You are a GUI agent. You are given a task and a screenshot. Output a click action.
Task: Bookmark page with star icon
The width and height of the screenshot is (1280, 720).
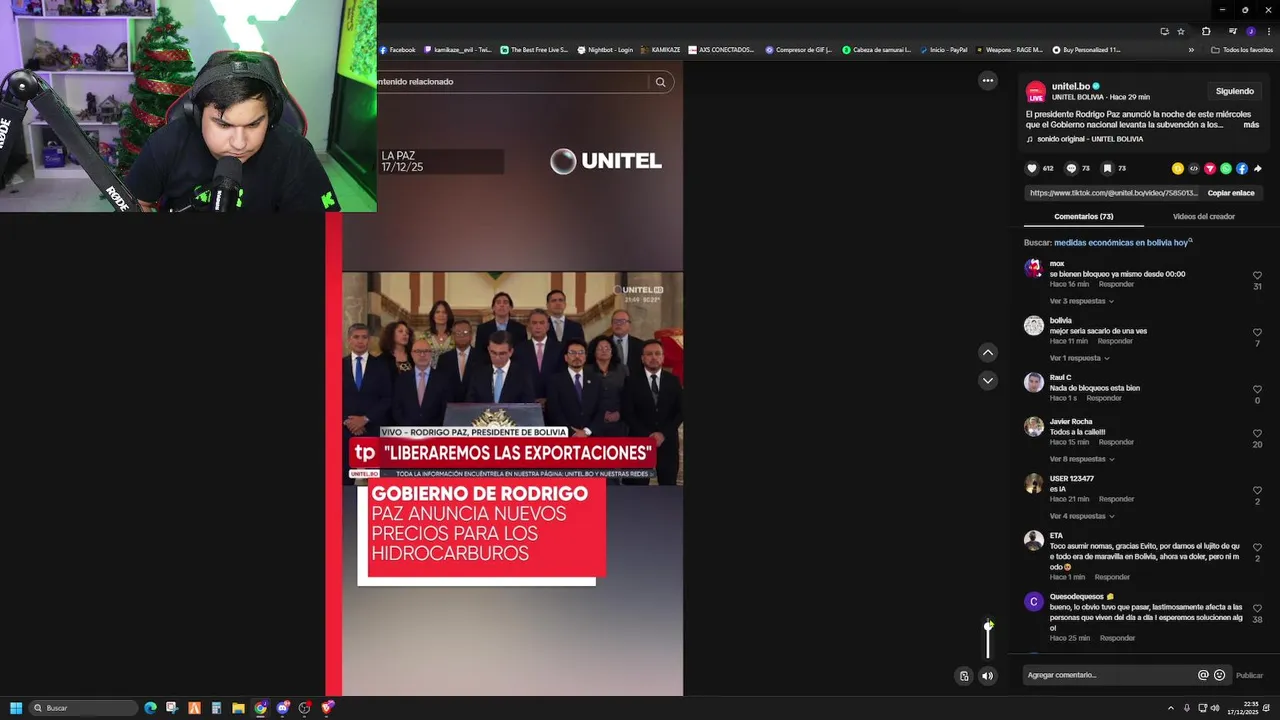coord(1181,31)
